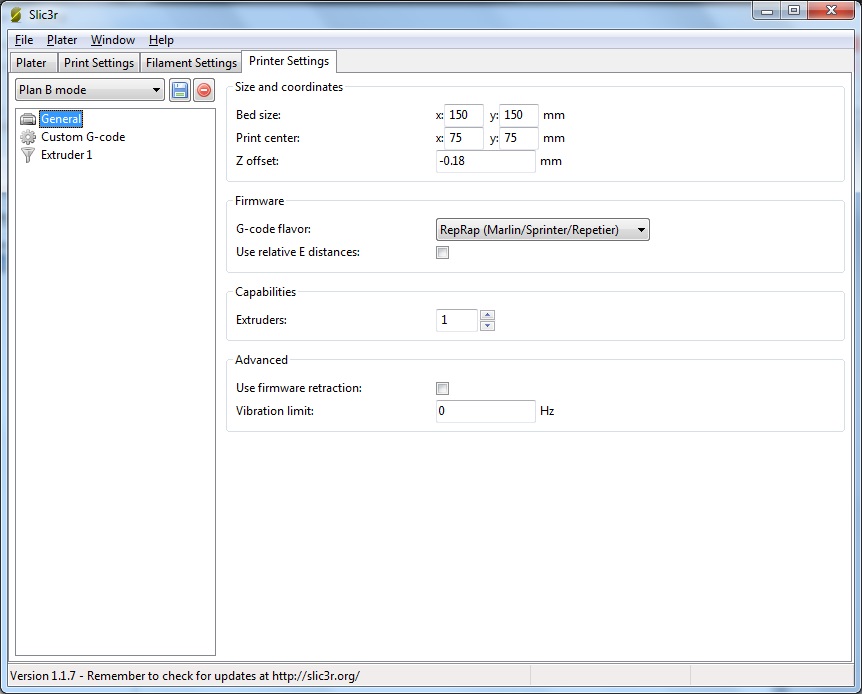Click the Print center y field

point(518,138)
